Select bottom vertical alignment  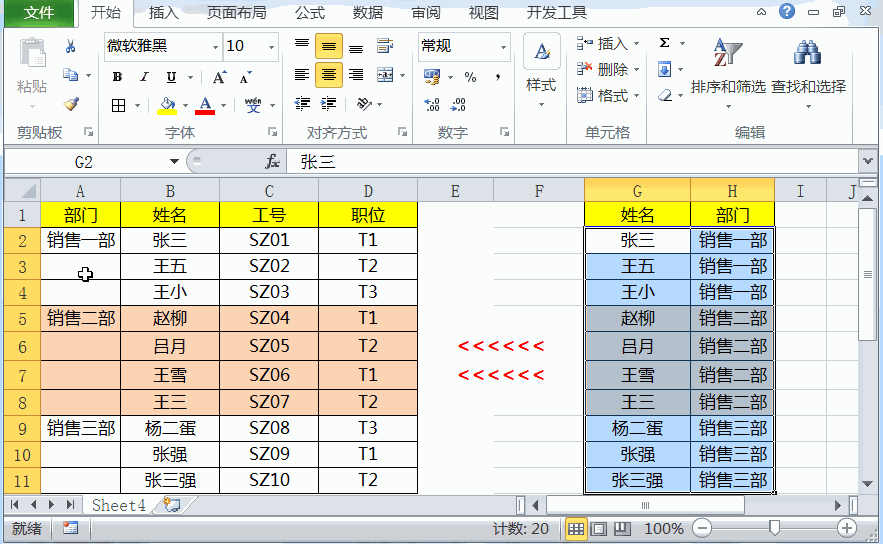(356, 46)
